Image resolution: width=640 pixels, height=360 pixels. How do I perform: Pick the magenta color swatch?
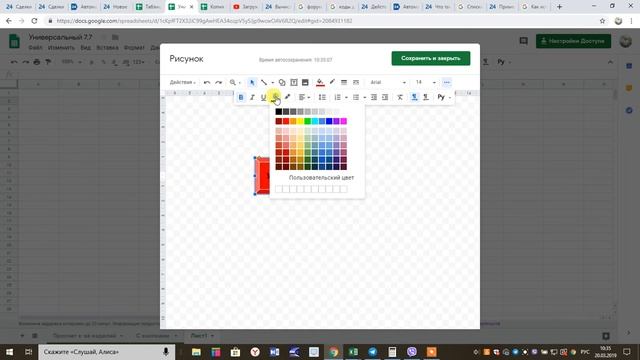click(344, 121)
